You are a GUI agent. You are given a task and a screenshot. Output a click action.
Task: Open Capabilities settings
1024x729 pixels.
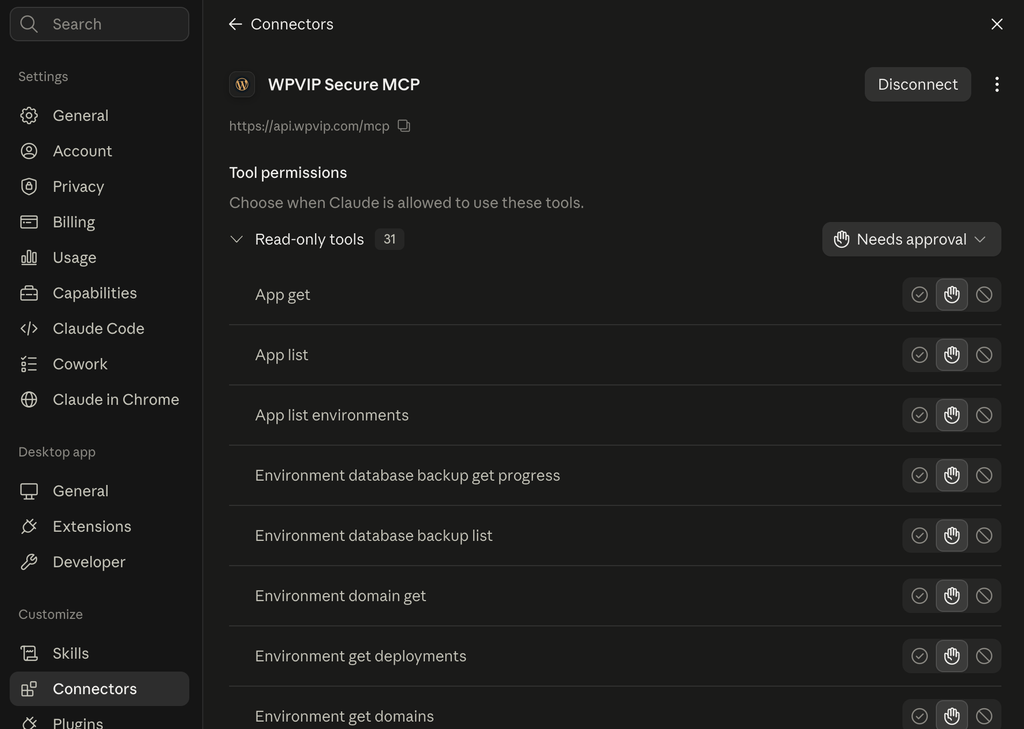[x=99, y=293]
